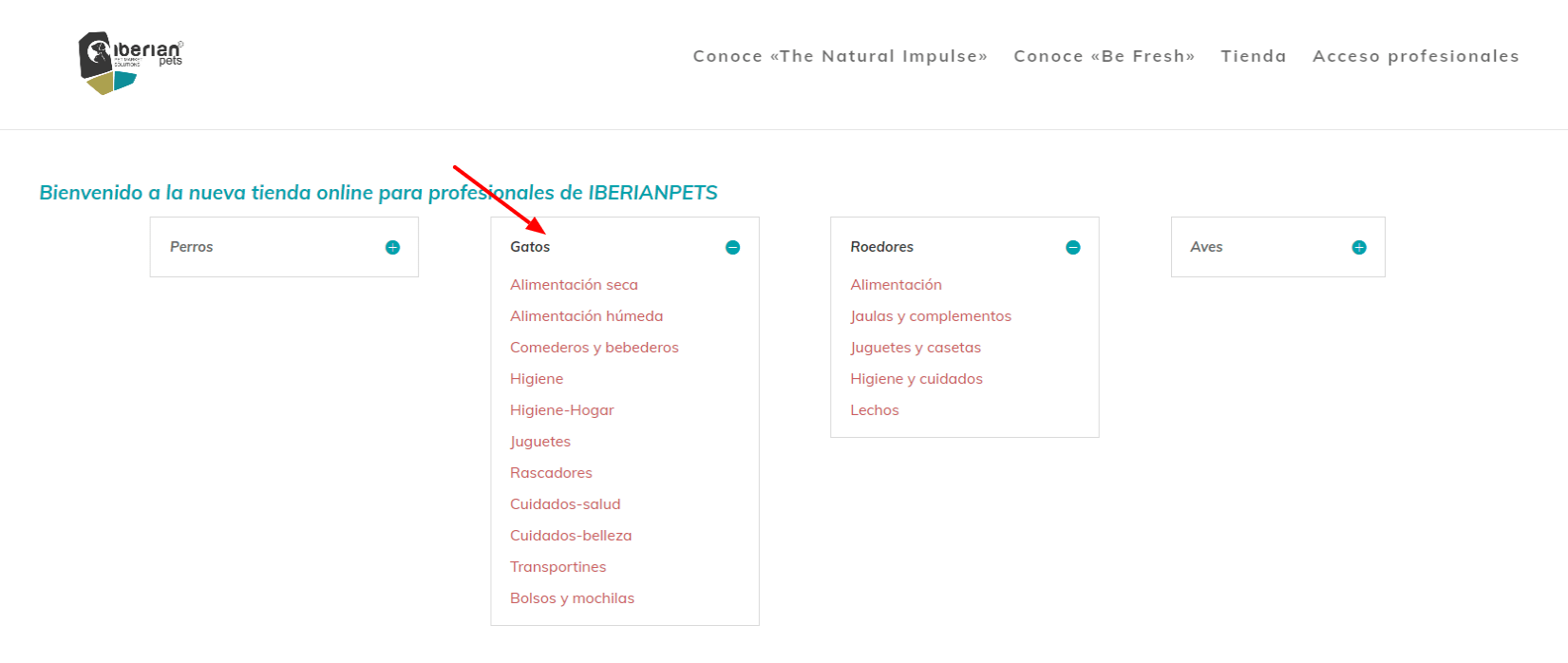The width and height of the screenshot is (1568, 663).
Task: Click the Roedores category title
Action: pyautogui.click(x=881, y=247)
